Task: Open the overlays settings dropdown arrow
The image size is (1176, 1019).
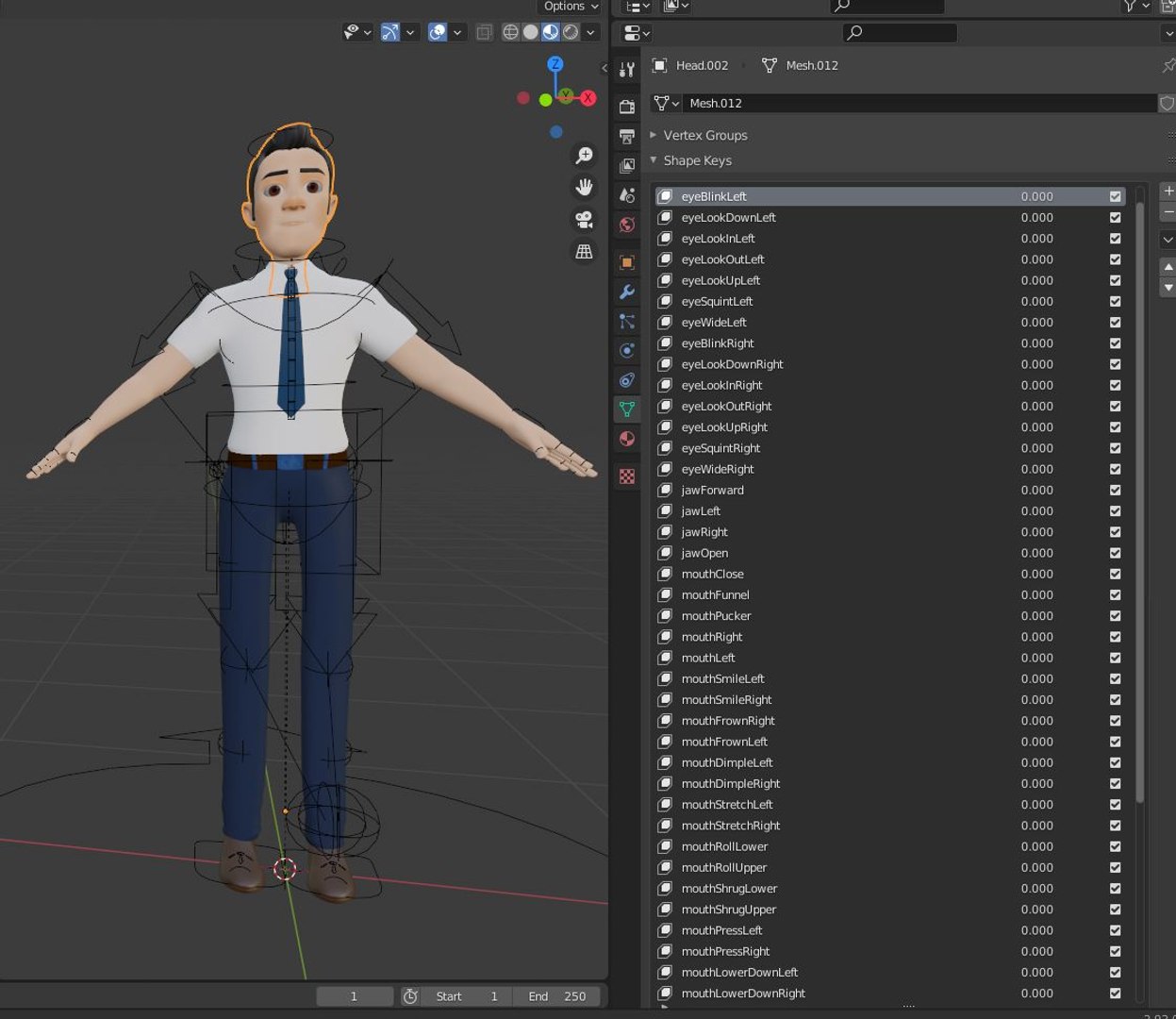Action: (457, 32)
